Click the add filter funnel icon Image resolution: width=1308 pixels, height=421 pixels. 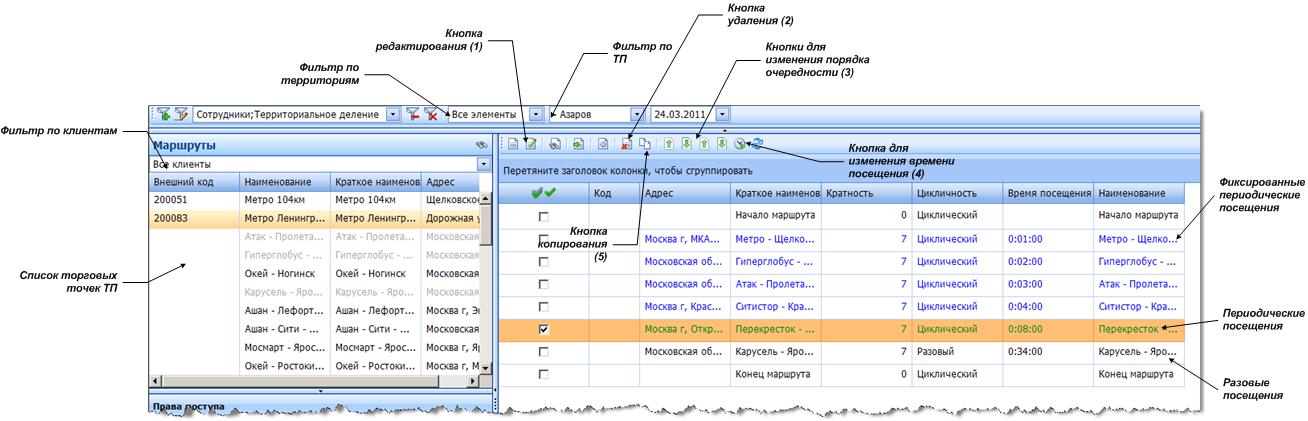163,115
